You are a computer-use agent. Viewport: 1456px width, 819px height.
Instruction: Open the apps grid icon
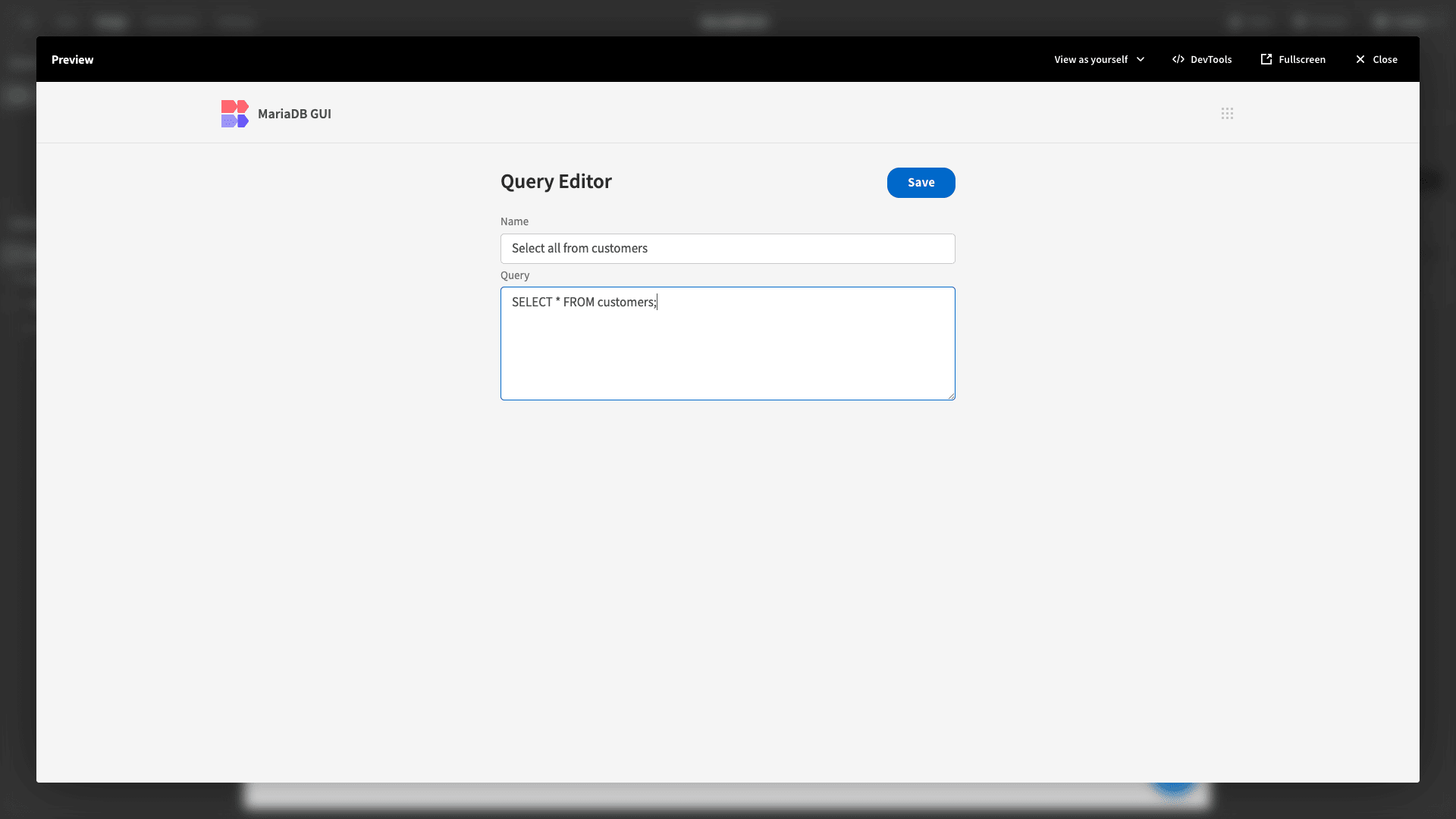[x=1227, y=113]
